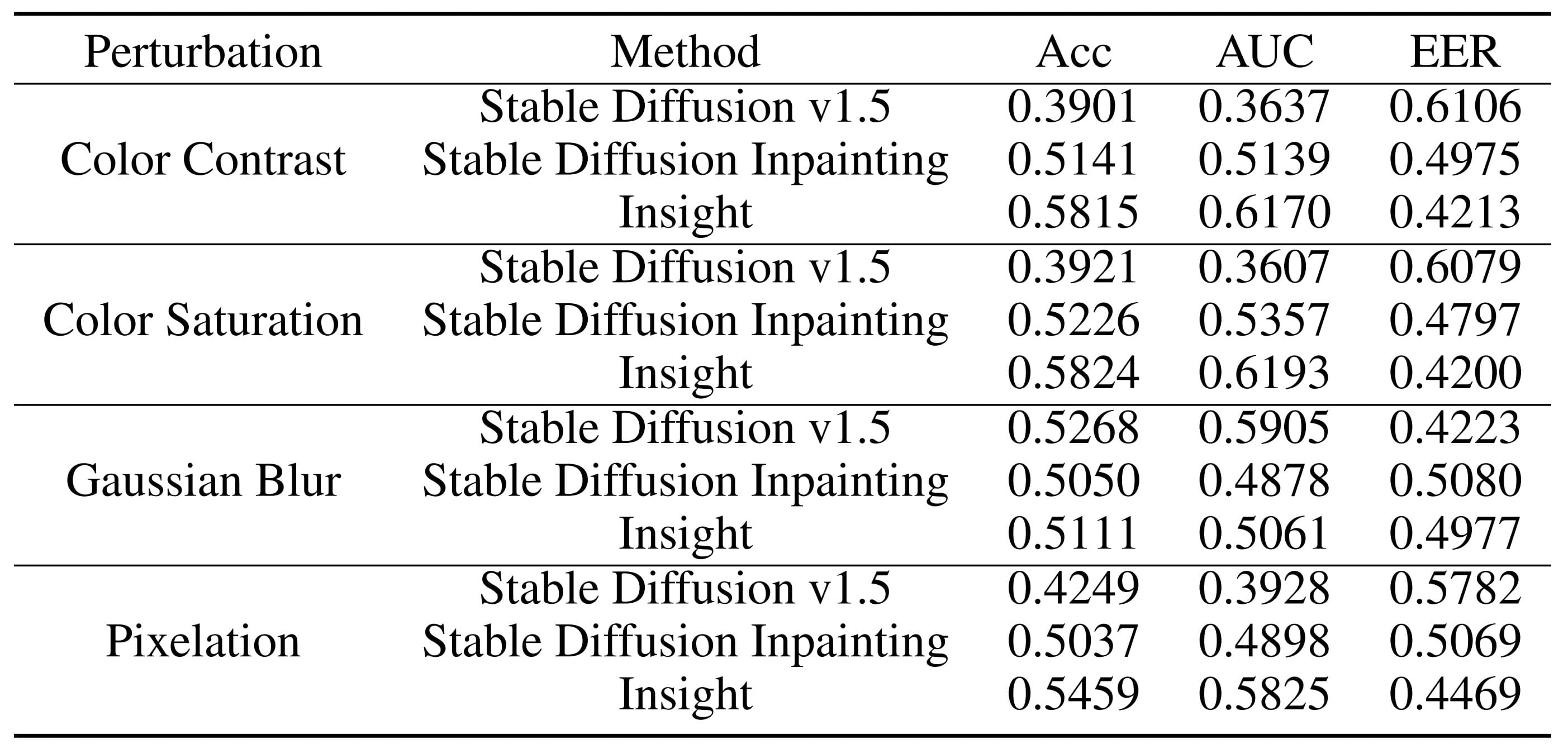Select the AUC value 0.6170
This screenshot has height=744, width=1568.
click(1264, 213)
